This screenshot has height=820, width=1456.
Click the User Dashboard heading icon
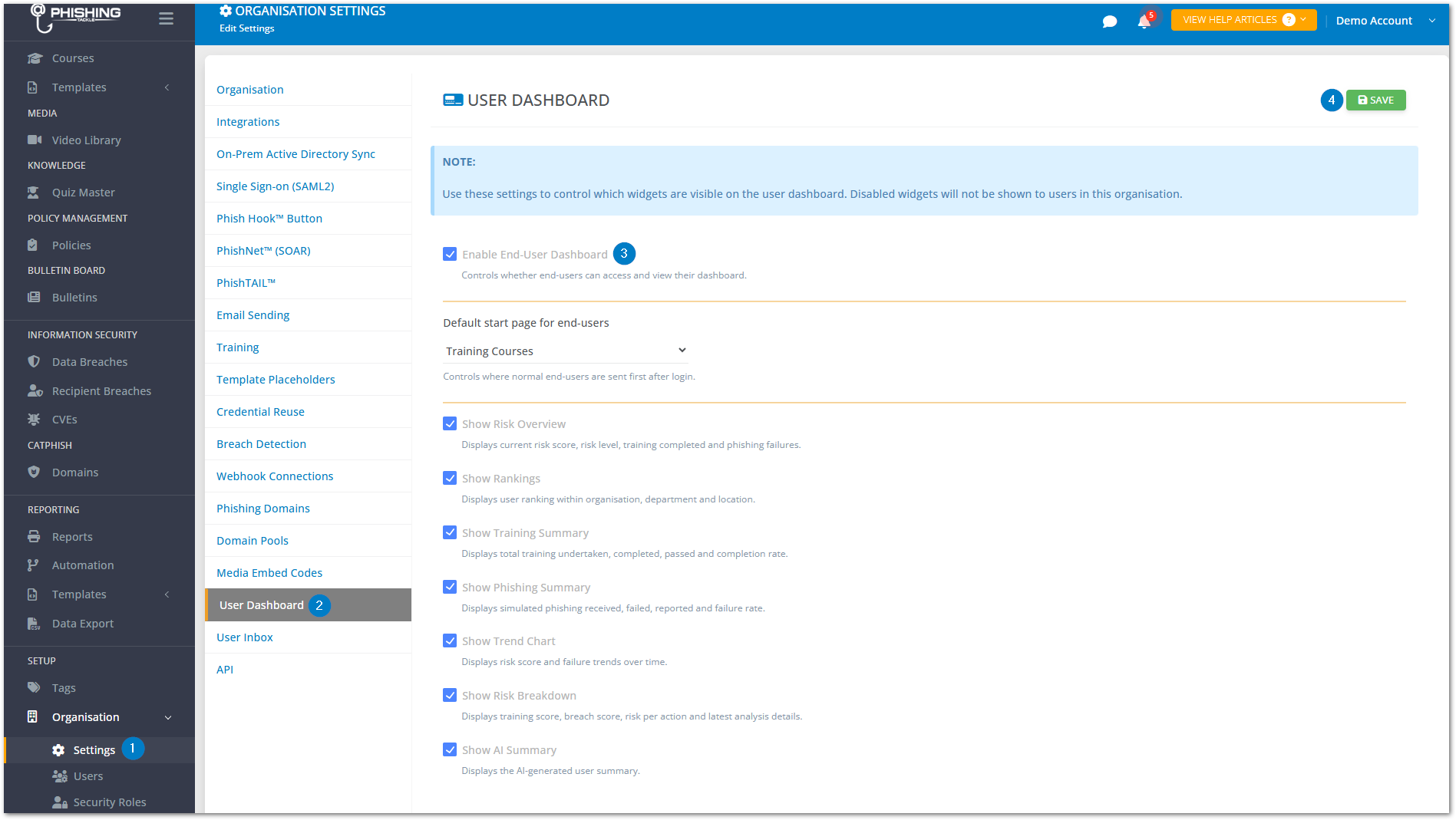tap(453, 100)
